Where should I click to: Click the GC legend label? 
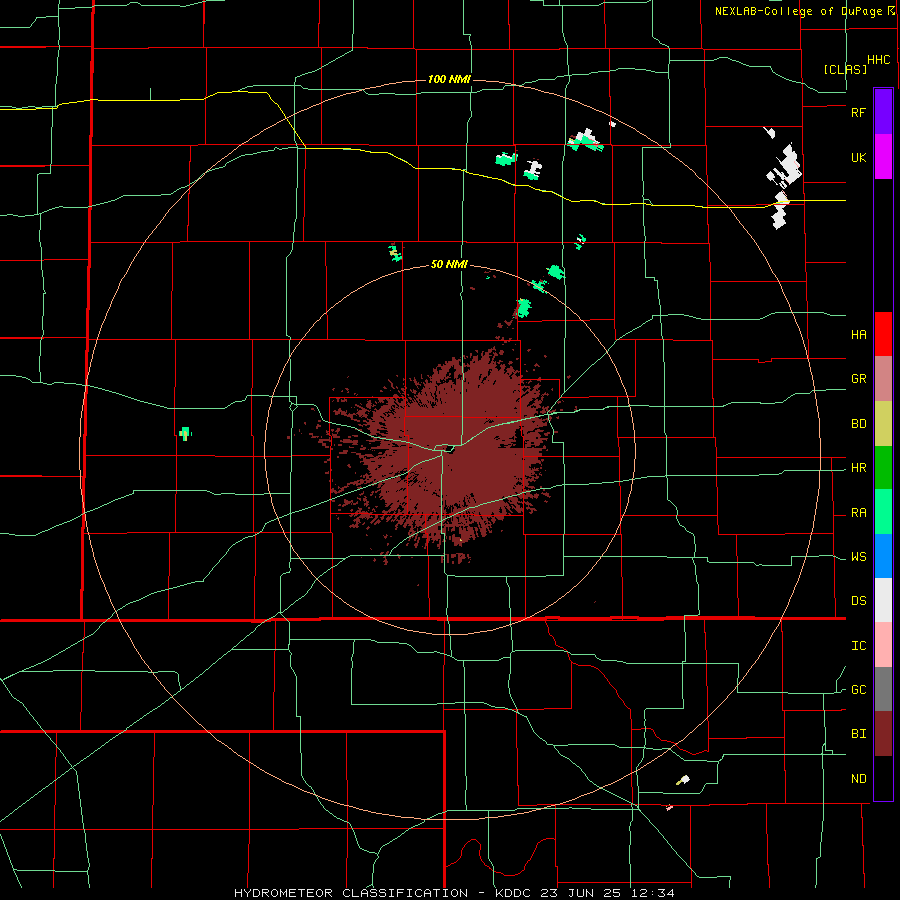coord(858,690)
